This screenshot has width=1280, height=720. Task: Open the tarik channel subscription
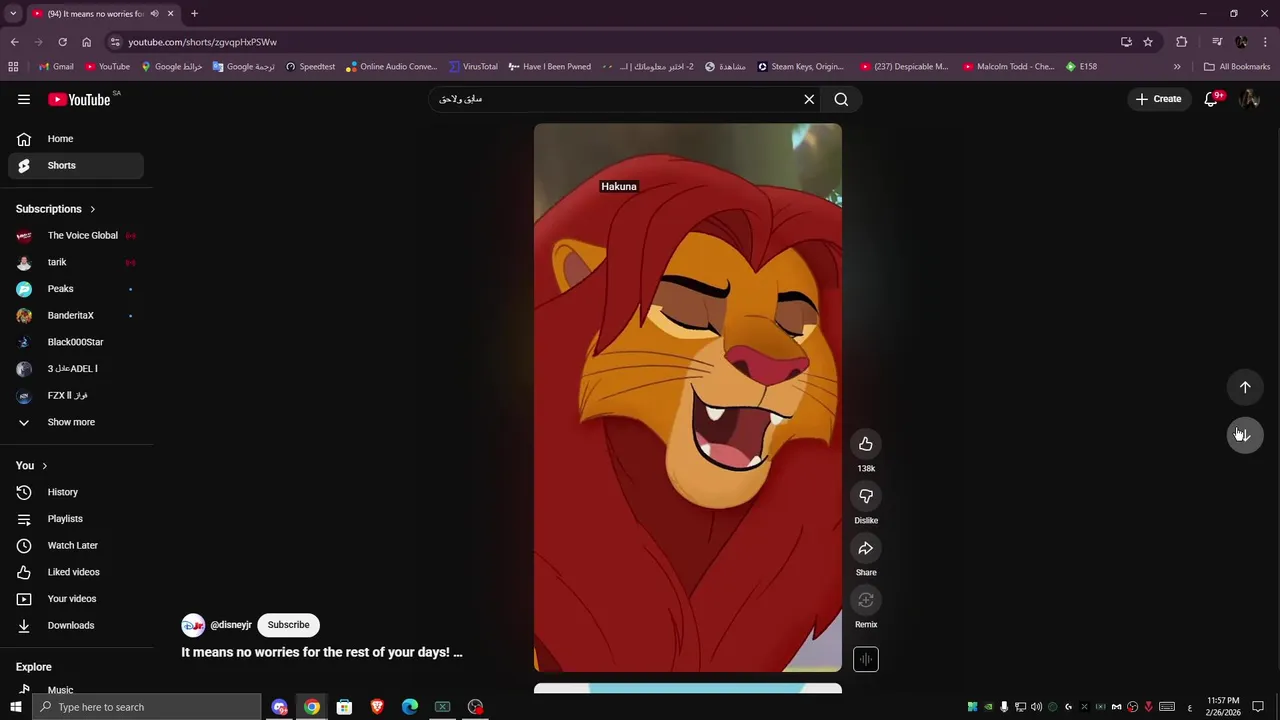pyautogui.click(x=76, y=262)
